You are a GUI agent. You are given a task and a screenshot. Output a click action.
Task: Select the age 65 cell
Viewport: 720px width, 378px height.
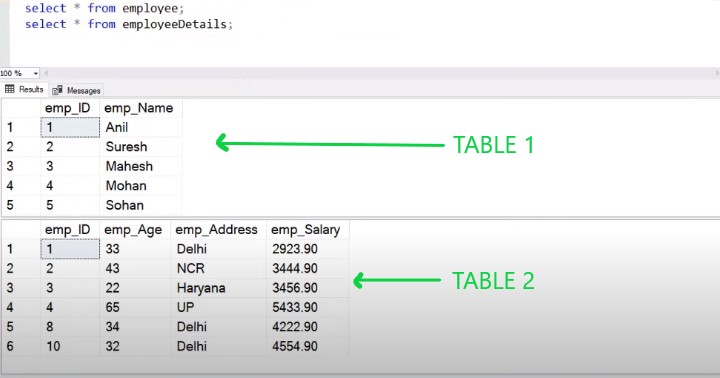tap(135, 307)
